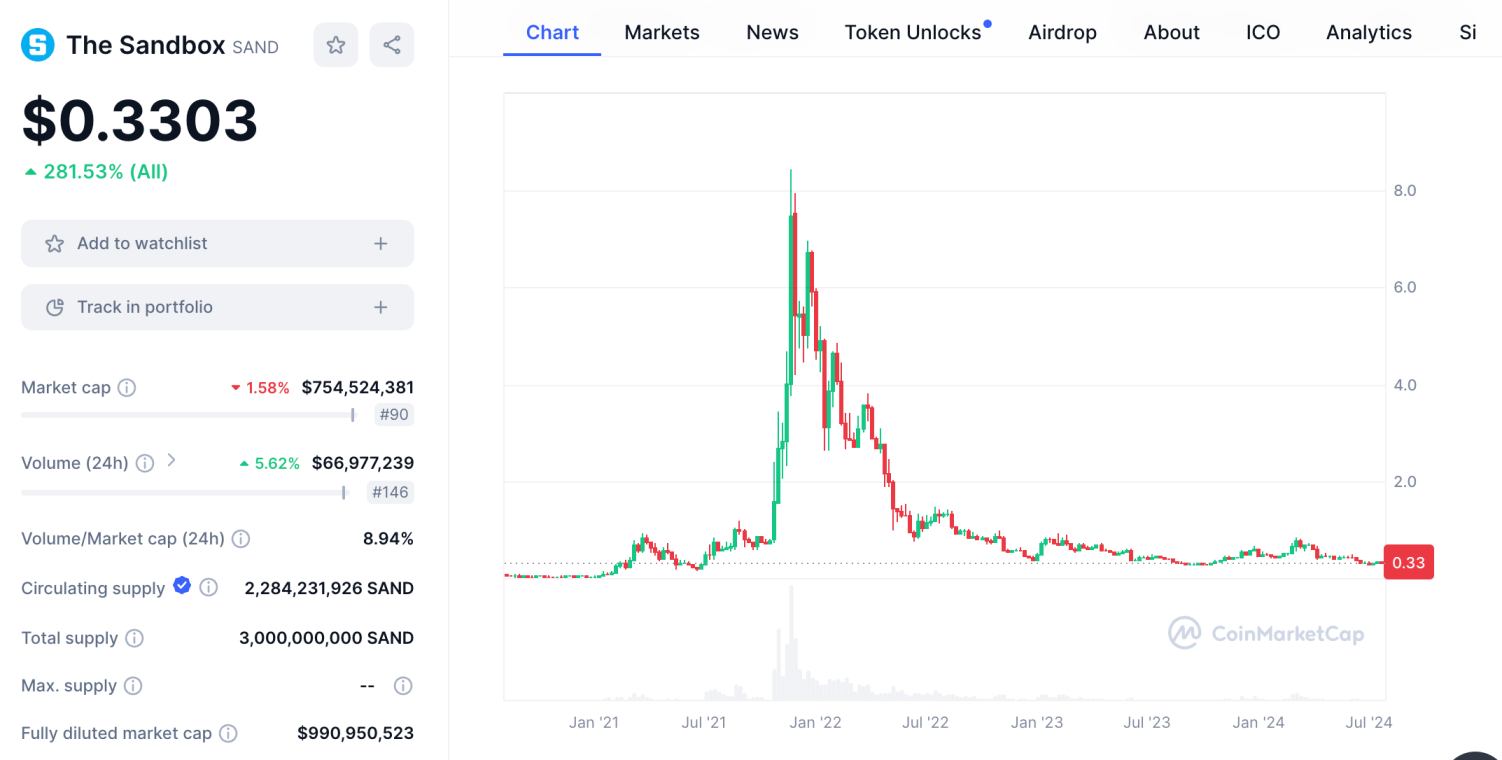Screen dimensions: 1502x760
Task: Click the Jul '24 axis label
Action: tap(1368, 722)
